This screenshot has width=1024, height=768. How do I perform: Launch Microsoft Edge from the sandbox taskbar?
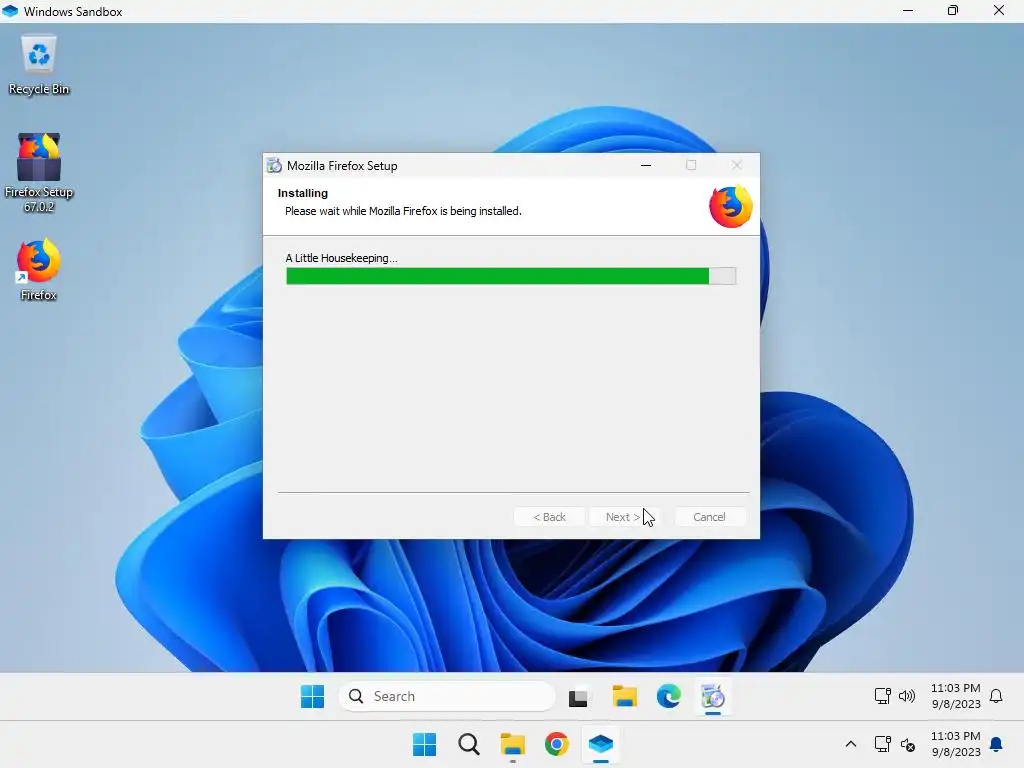669,696
